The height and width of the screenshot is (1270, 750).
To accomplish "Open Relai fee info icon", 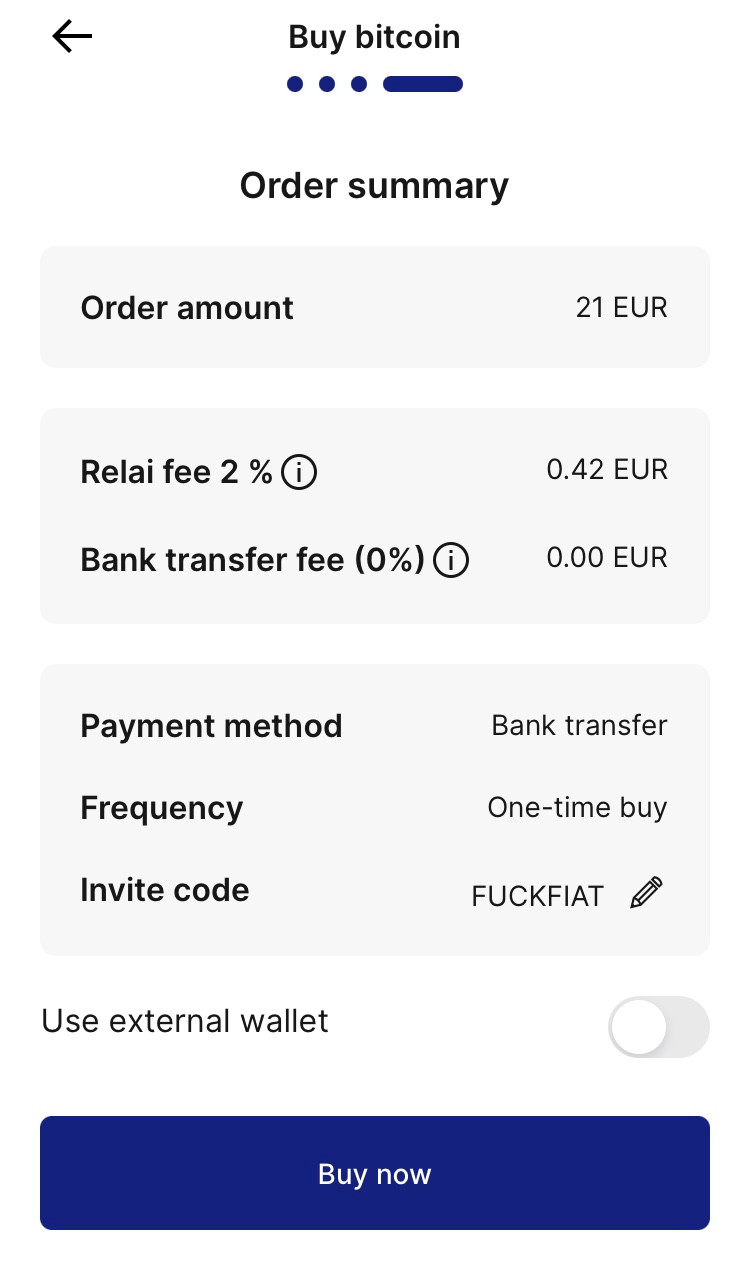I will click(x=299, y=472).
